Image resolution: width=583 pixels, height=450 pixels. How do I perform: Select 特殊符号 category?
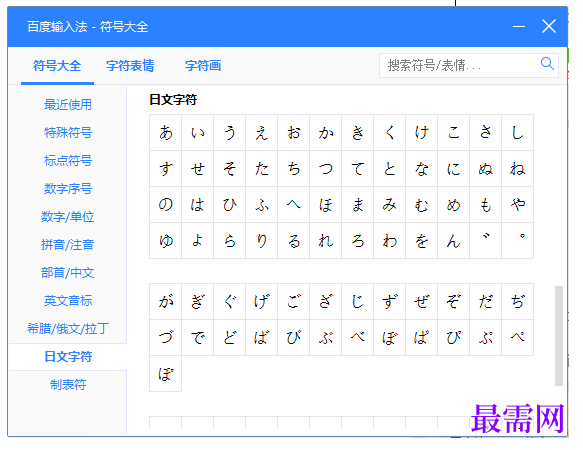click(x=68, y=132)
